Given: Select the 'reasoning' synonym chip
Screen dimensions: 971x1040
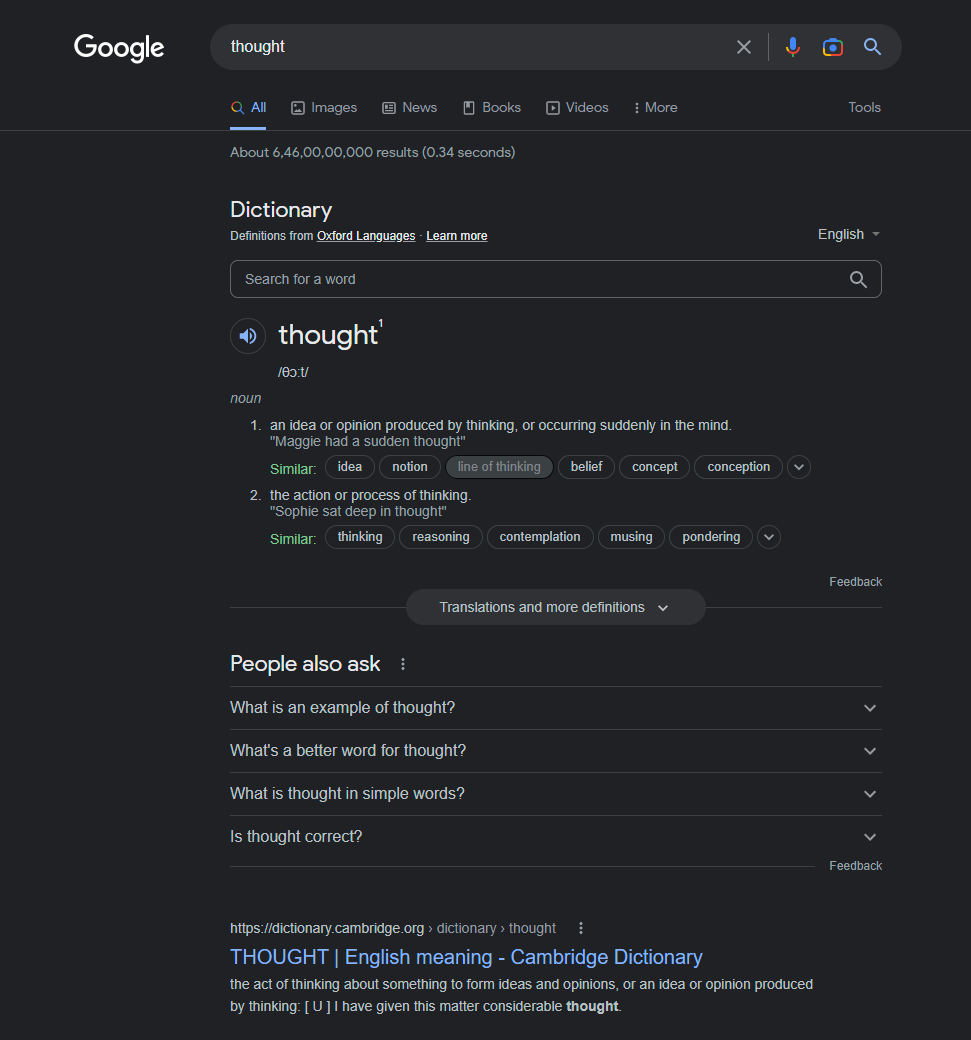Looking at the screenshot, I should point(441,537).
